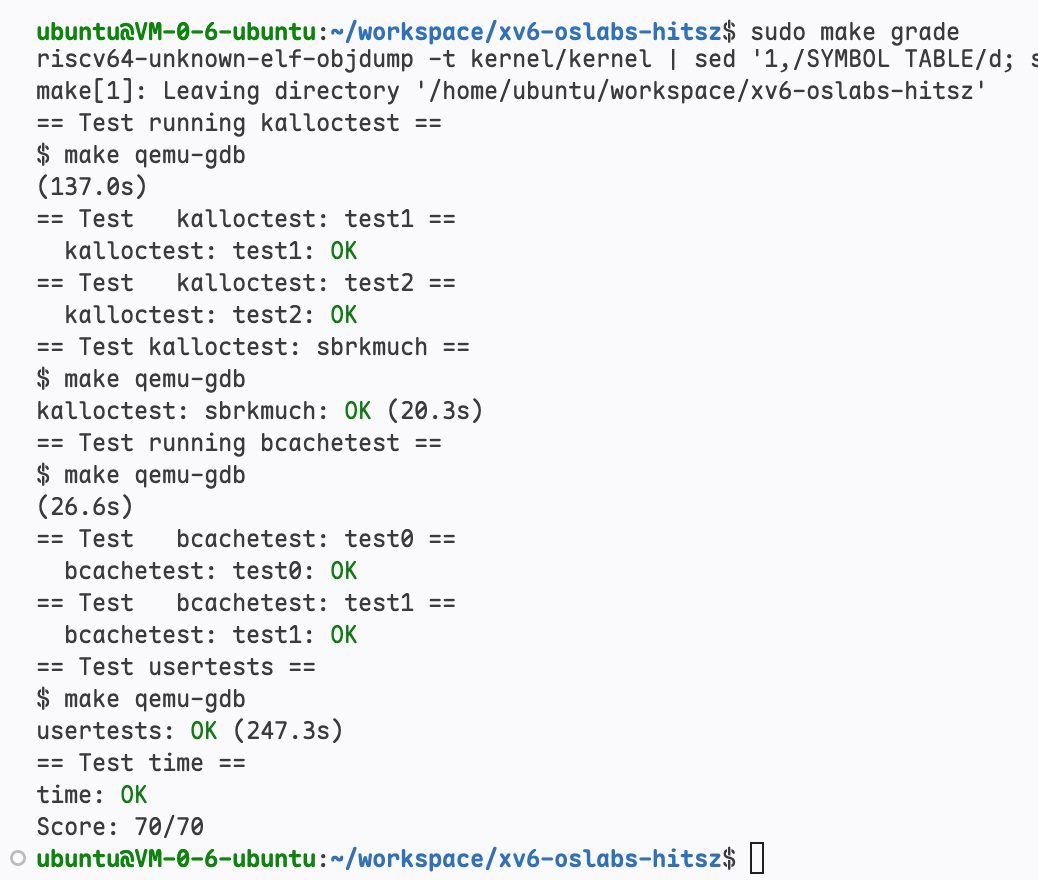
Task: Click the OK next to sbrkmuch result
Action: coord(357,411)
